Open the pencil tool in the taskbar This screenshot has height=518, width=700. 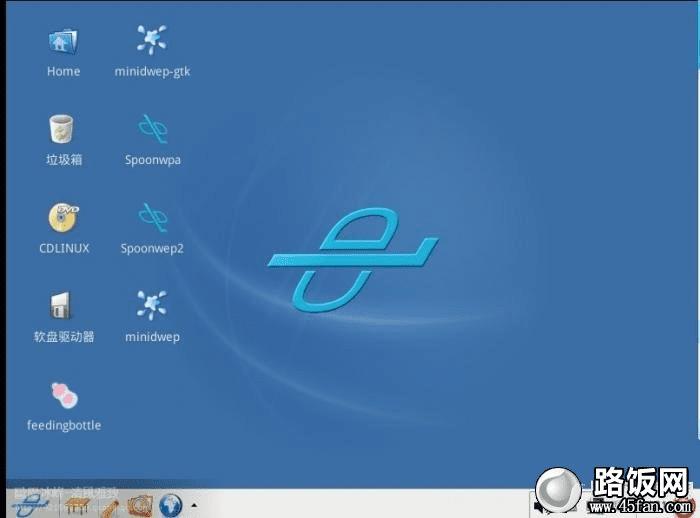[x=109, y=508]
